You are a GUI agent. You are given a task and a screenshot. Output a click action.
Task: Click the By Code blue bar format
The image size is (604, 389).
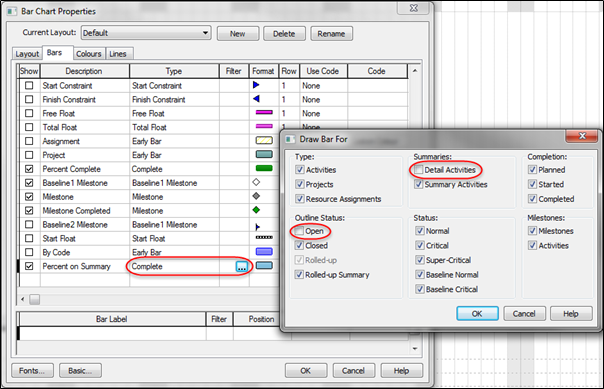264,252
